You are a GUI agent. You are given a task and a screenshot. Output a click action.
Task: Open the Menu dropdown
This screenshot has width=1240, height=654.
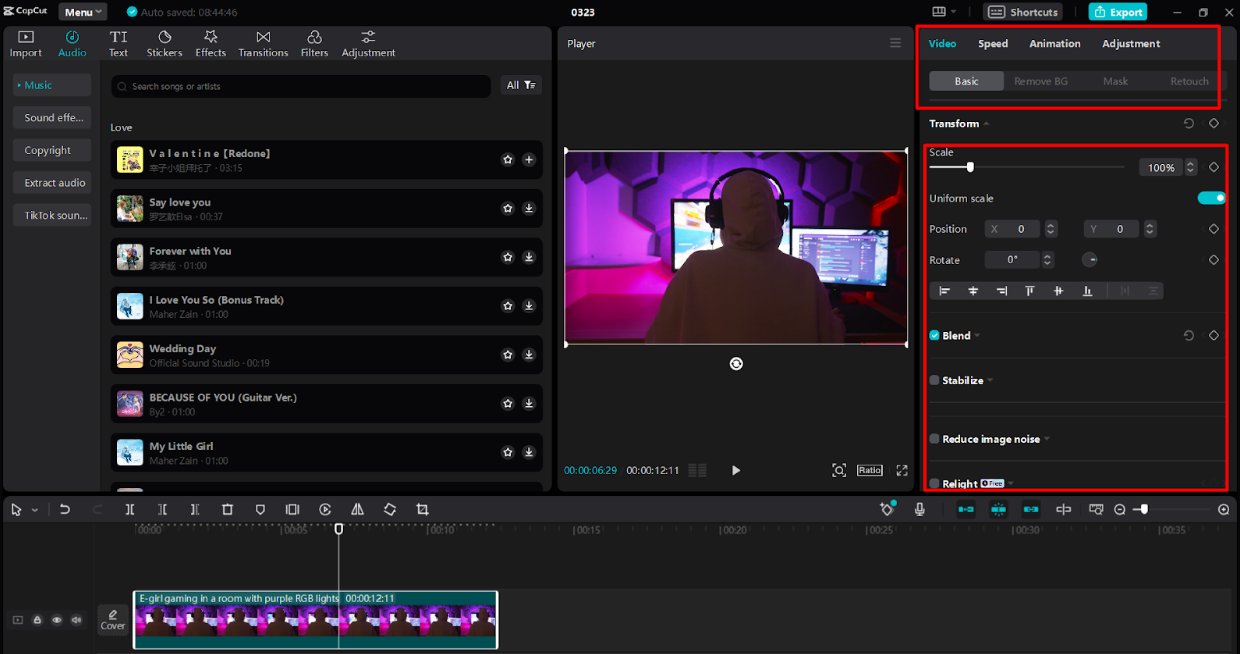pyautogui.click(x=83, y=12)
